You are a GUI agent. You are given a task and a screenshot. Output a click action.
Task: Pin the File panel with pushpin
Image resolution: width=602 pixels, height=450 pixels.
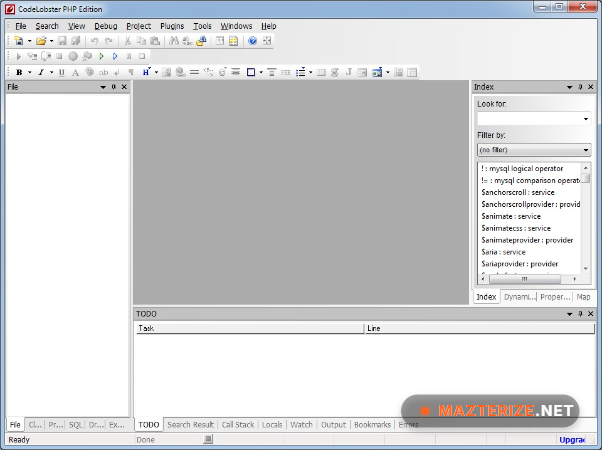pyautogui.click(x=114, y=87)
